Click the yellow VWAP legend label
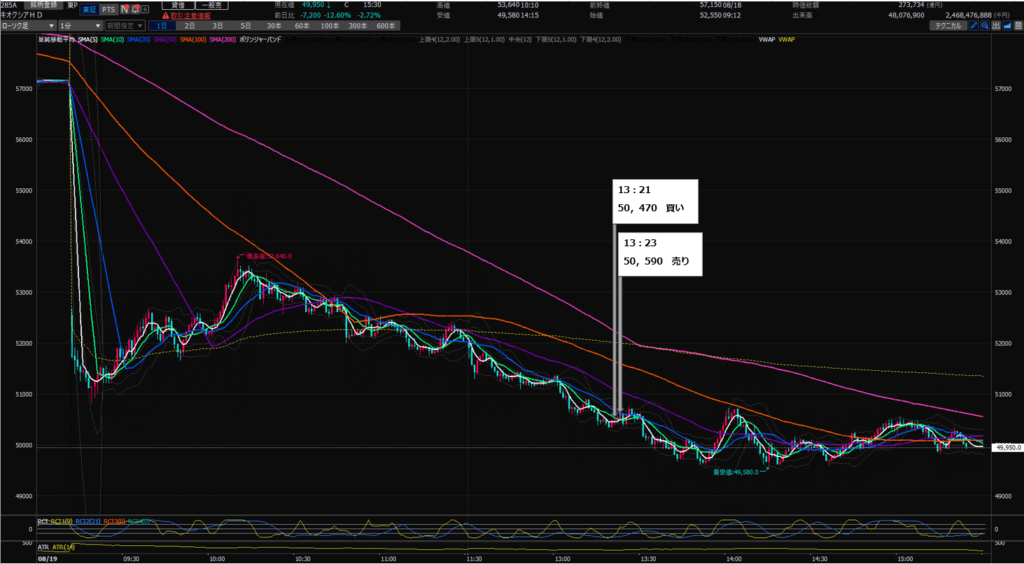The image size is (1024, 564). point(786,40)
